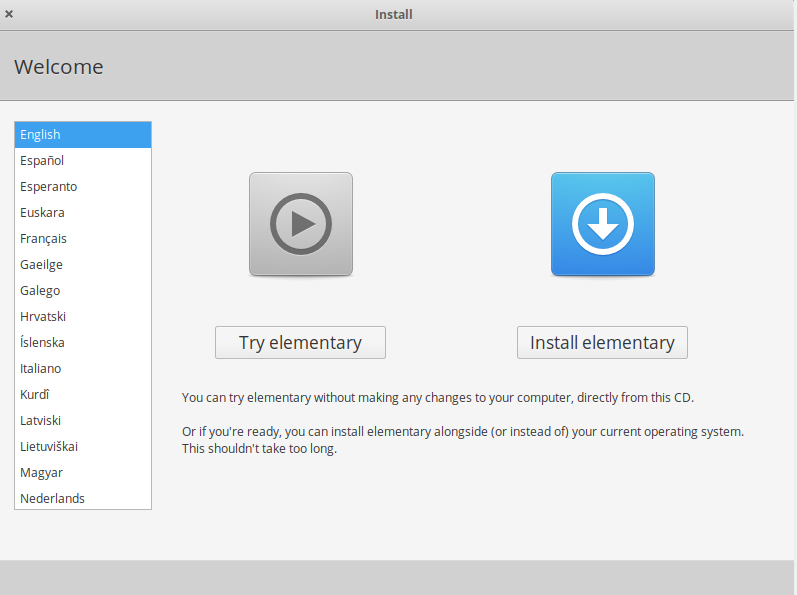Choose Italiano language entry
The height and width of the screenshot is (595, 797).
83,368
